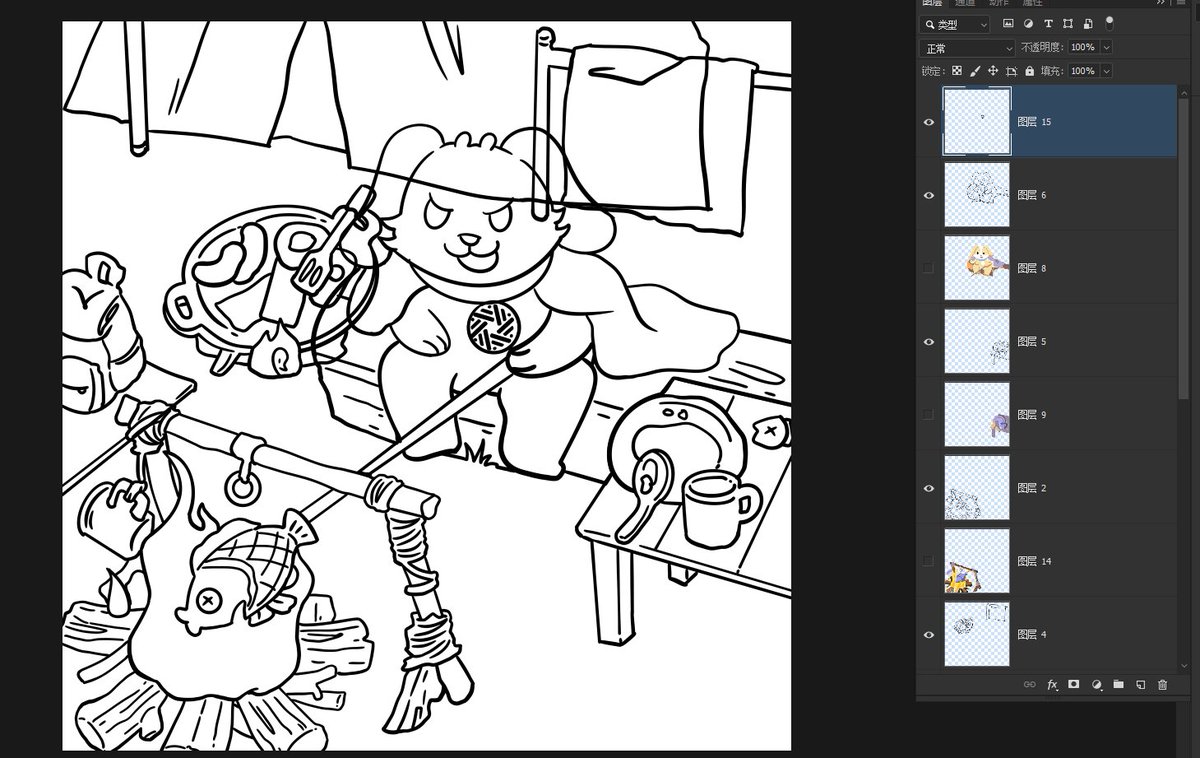Show hidden layer 图层 9
Viewport: 1200px width, 758px height.
pyautogui.click(x=929, y=414)
